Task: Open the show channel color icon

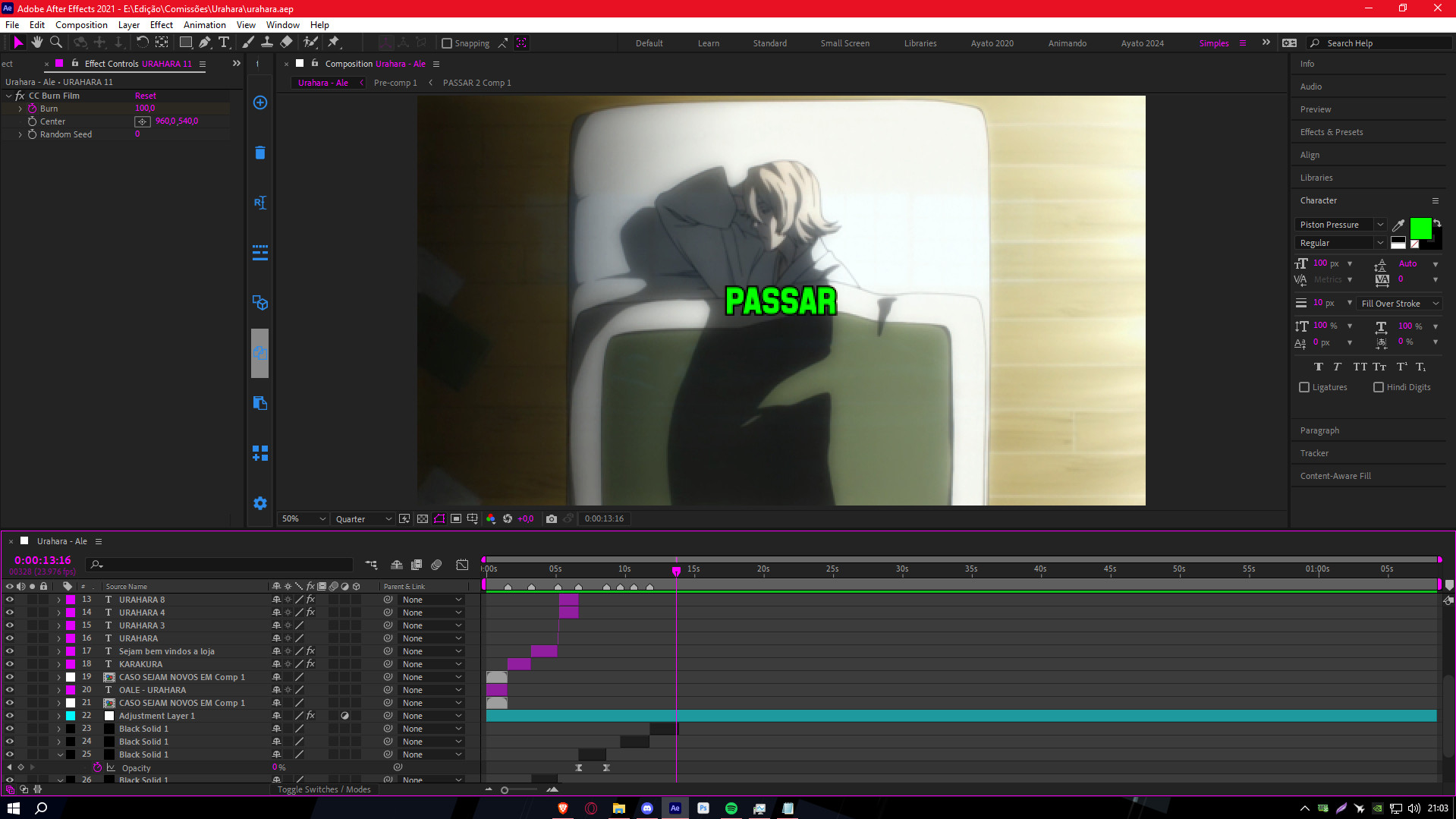Action: pos(491,519)
